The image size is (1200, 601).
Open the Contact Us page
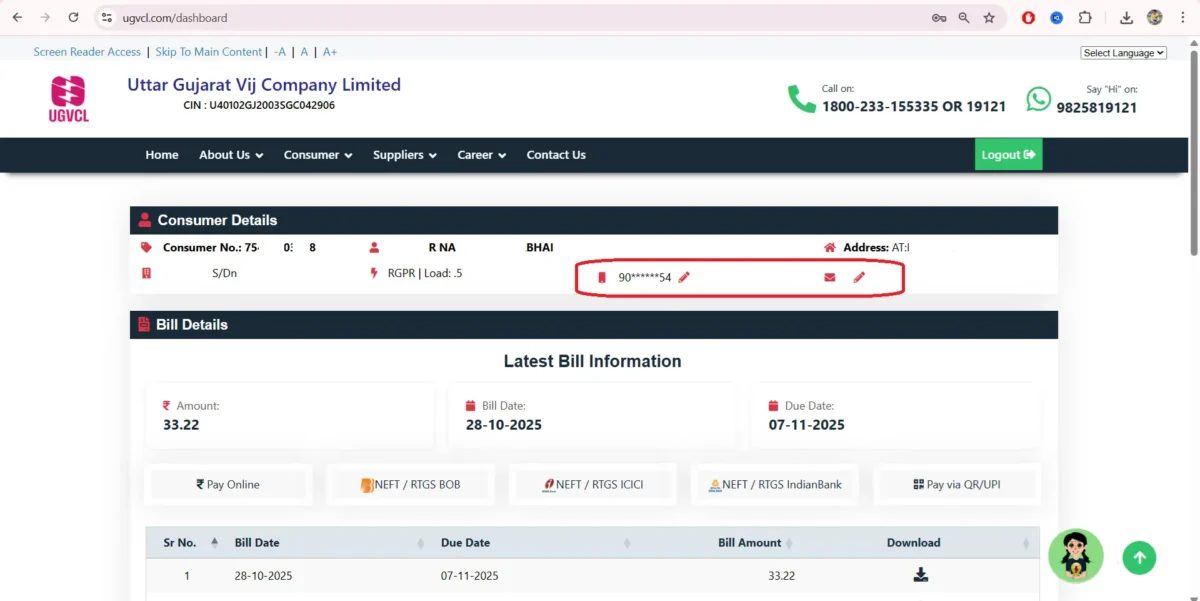click(x=556, y=155)
